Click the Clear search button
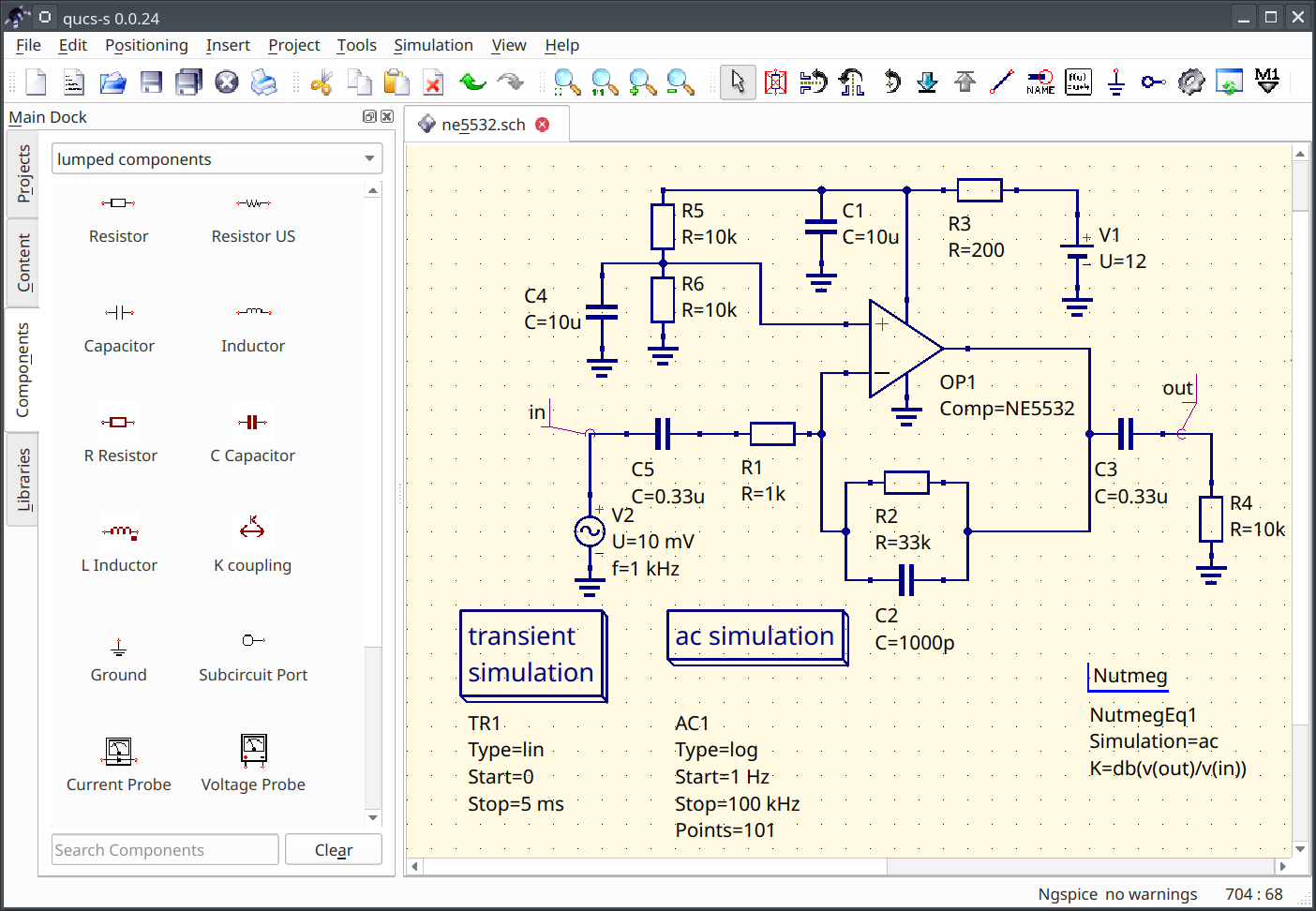The height and width of the screenshot is (911, 1316). 334,850
